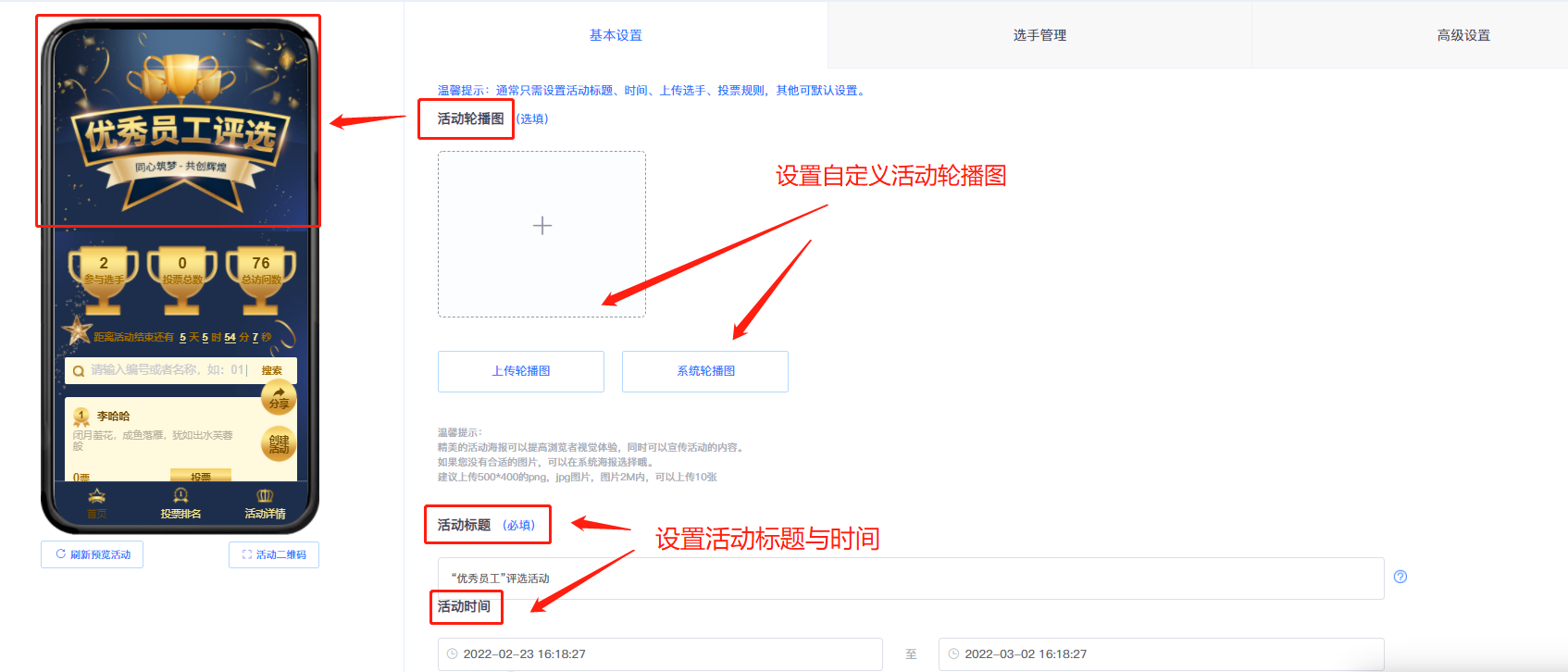Screen dimensions: 1568x672
Task: Click the round 创建活动 floating button
Action: coord(279,444)
